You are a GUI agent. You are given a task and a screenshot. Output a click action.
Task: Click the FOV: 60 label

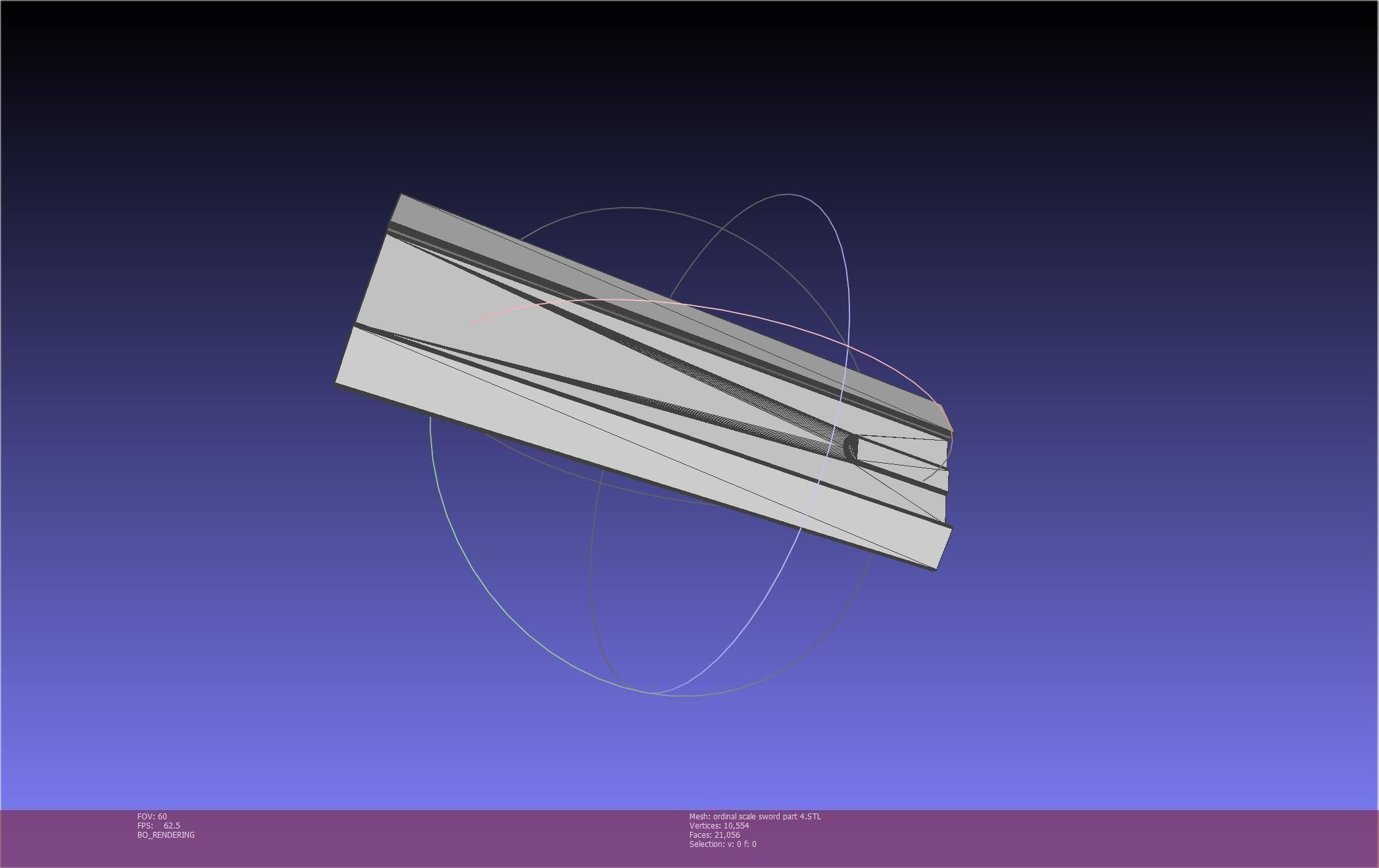152,817
